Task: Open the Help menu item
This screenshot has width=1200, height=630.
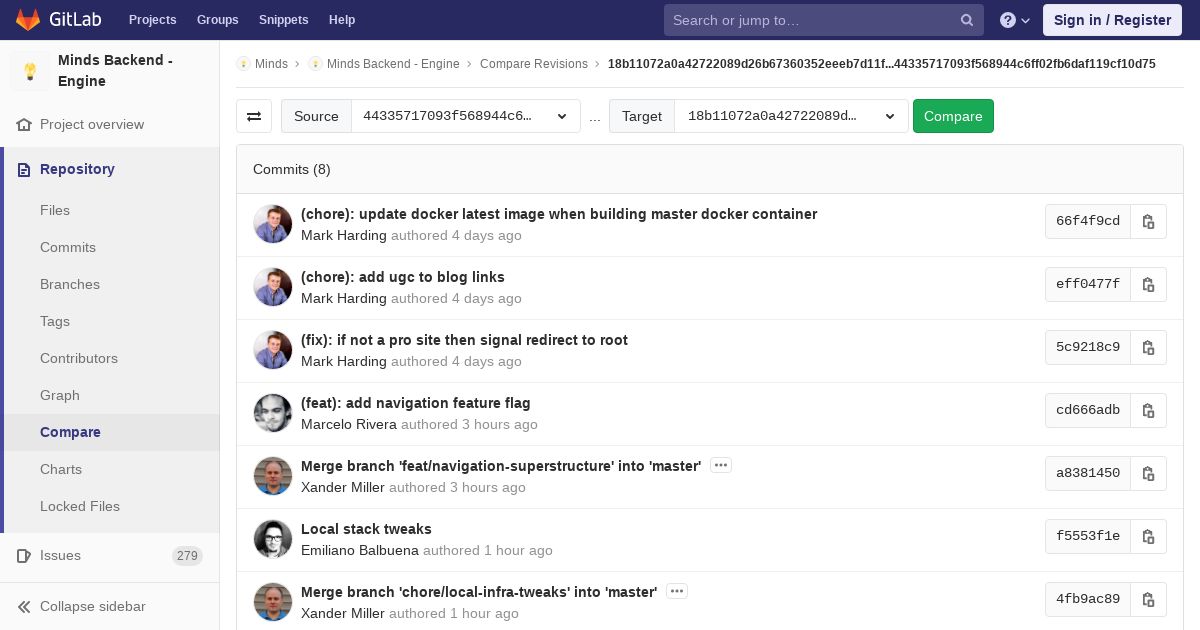Action: tap(342, 20)
